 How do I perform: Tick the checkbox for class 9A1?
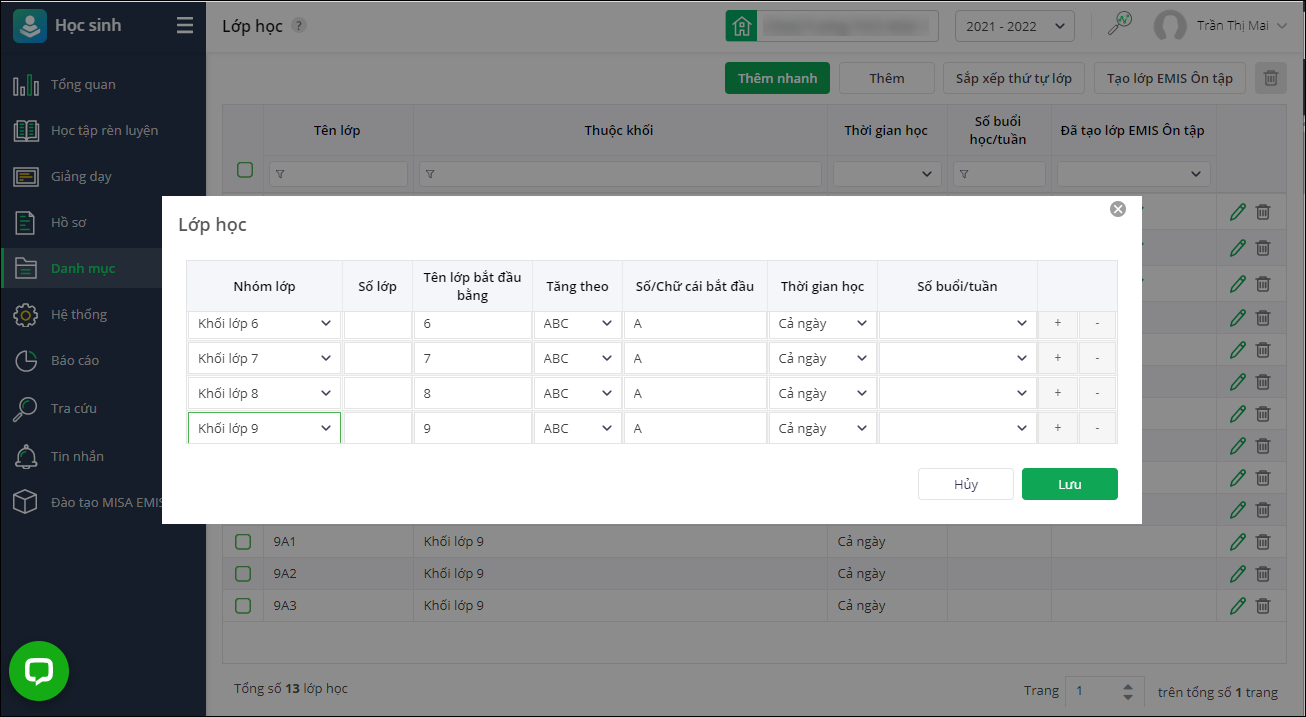click(x=243, y=542)
